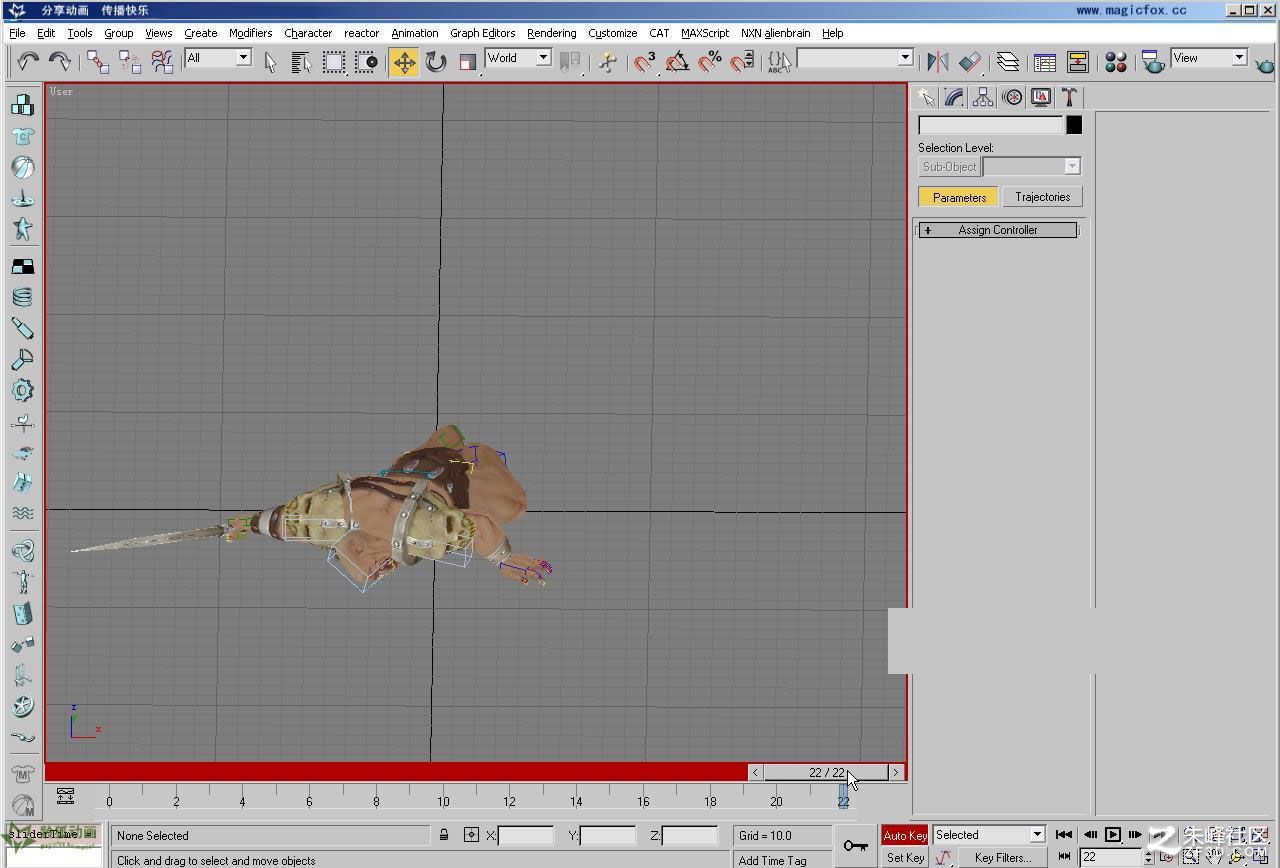Open the Layer Manager icon
1280x868 pixels.
pyautogui.click(x=1008, y=62)
